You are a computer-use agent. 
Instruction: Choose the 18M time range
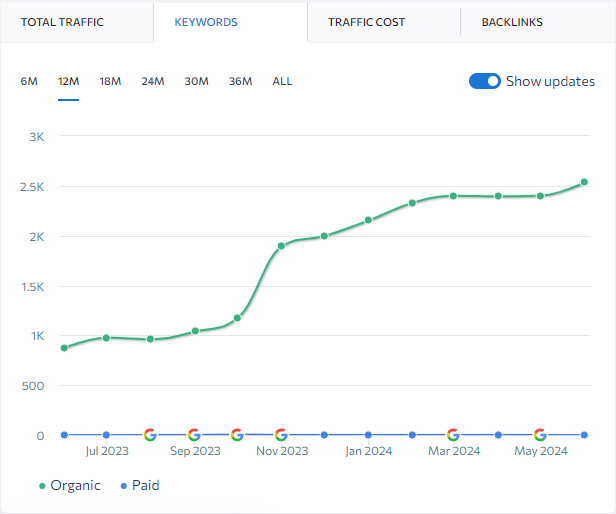(x=110, y=82)
